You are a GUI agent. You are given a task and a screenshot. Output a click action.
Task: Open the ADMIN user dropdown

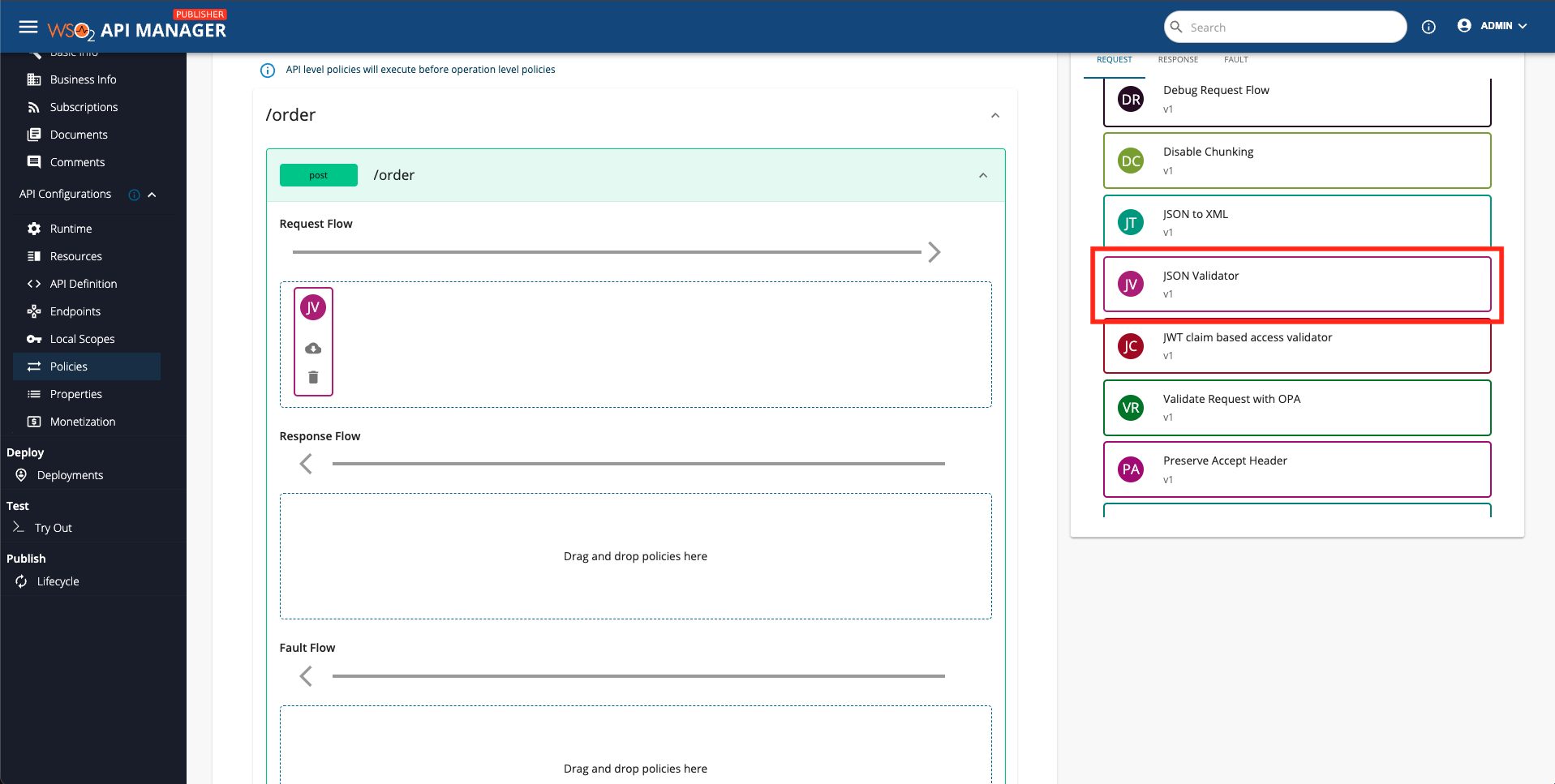tap(1493, 26)
